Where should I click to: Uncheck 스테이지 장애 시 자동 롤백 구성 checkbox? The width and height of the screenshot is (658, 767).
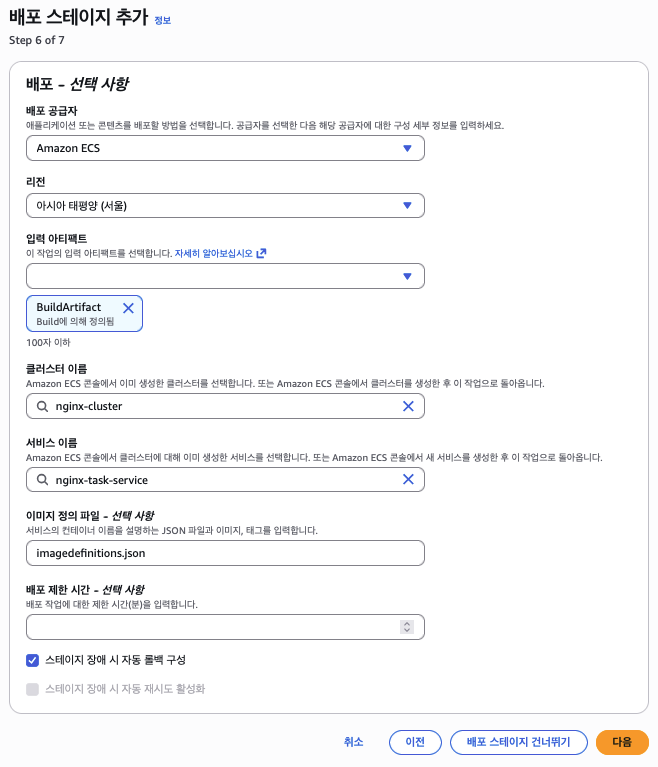[33, 660]
